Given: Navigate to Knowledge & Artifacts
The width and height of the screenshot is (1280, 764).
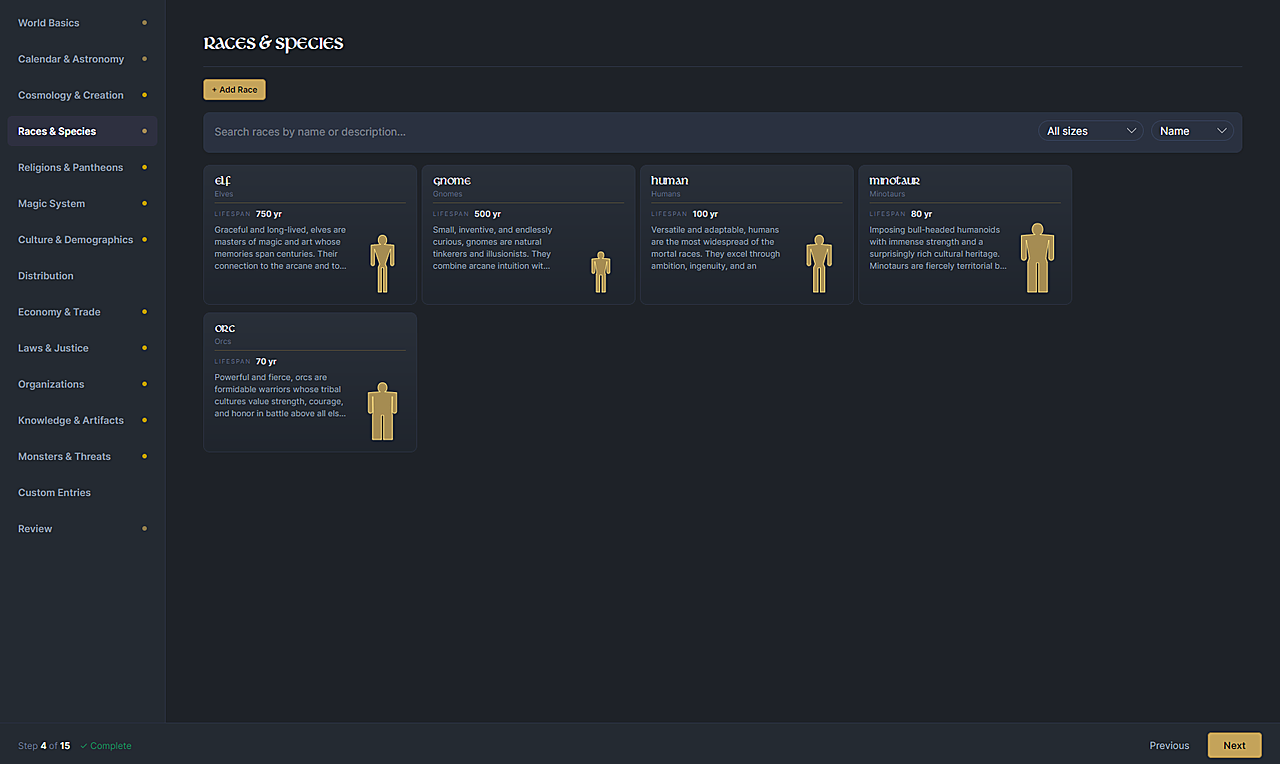Looking at the screenshot, I should click(82, 420).
